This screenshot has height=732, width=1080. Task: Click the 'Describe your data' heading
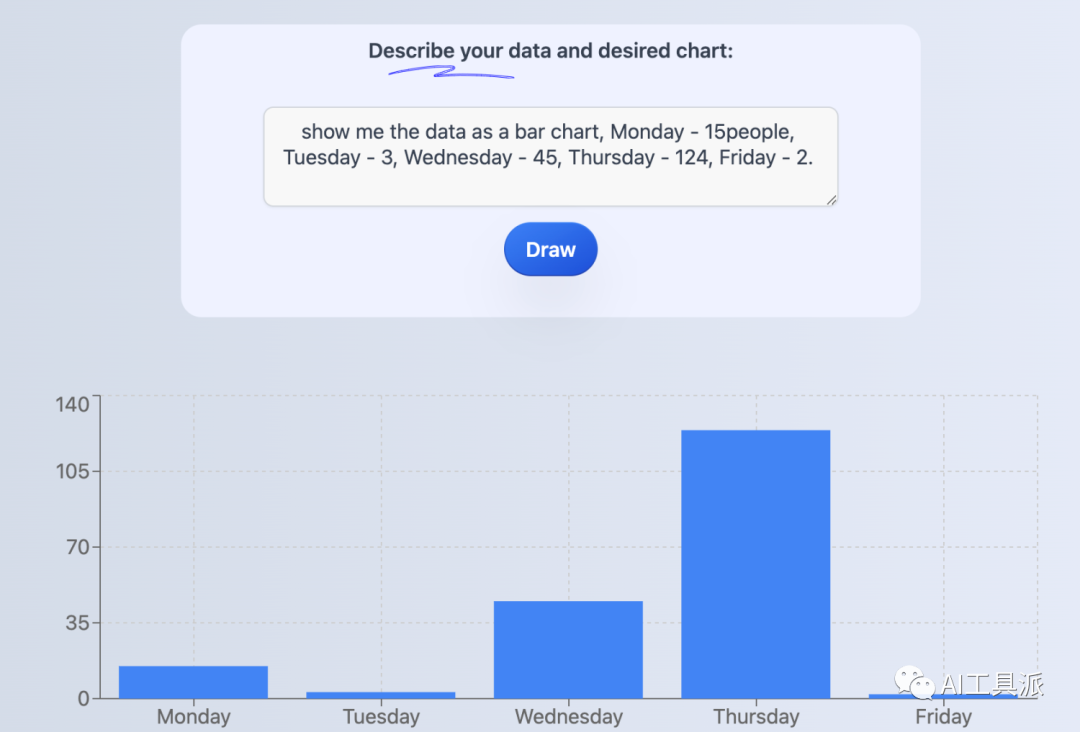[x=550, y=50]
